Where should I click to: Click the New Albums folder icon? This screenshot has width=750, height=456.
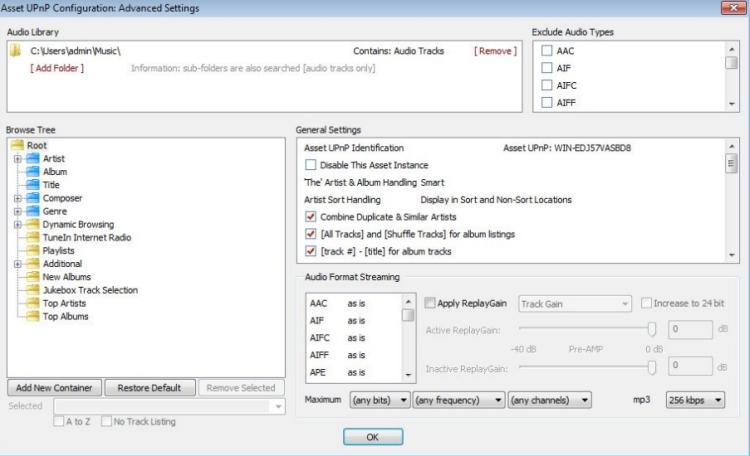tap(33, 277)
